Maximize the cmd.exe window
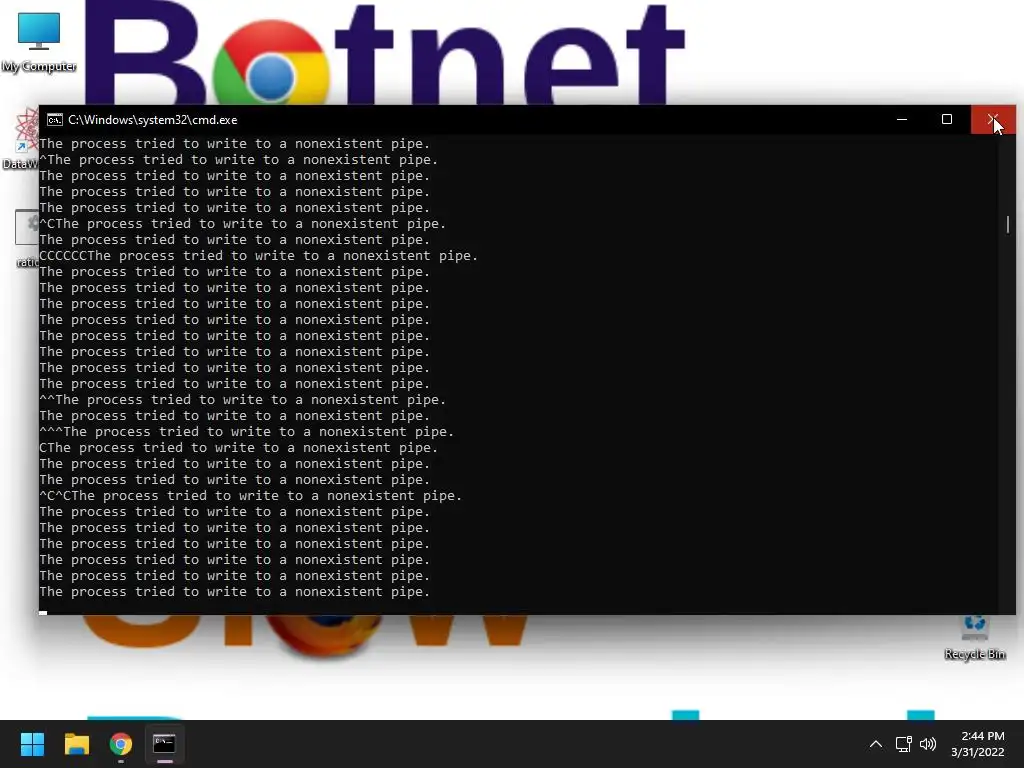The image size is (1024, 768). tap(947, 120)
